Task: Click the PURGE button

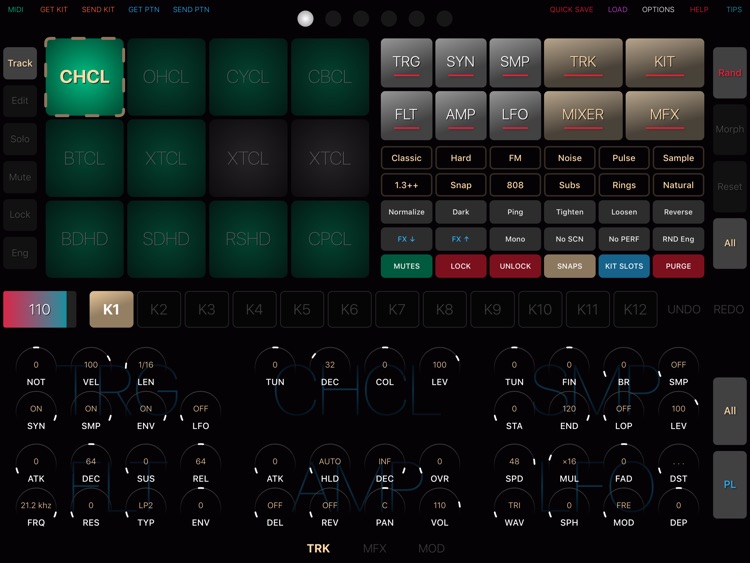Action: click(x=678, y=266)
